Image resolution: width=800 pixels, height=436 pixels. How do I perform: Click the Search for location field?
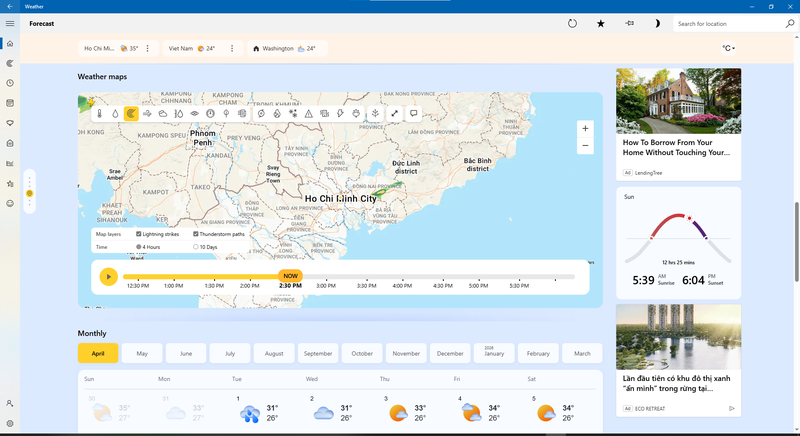[x=730, y=23]
